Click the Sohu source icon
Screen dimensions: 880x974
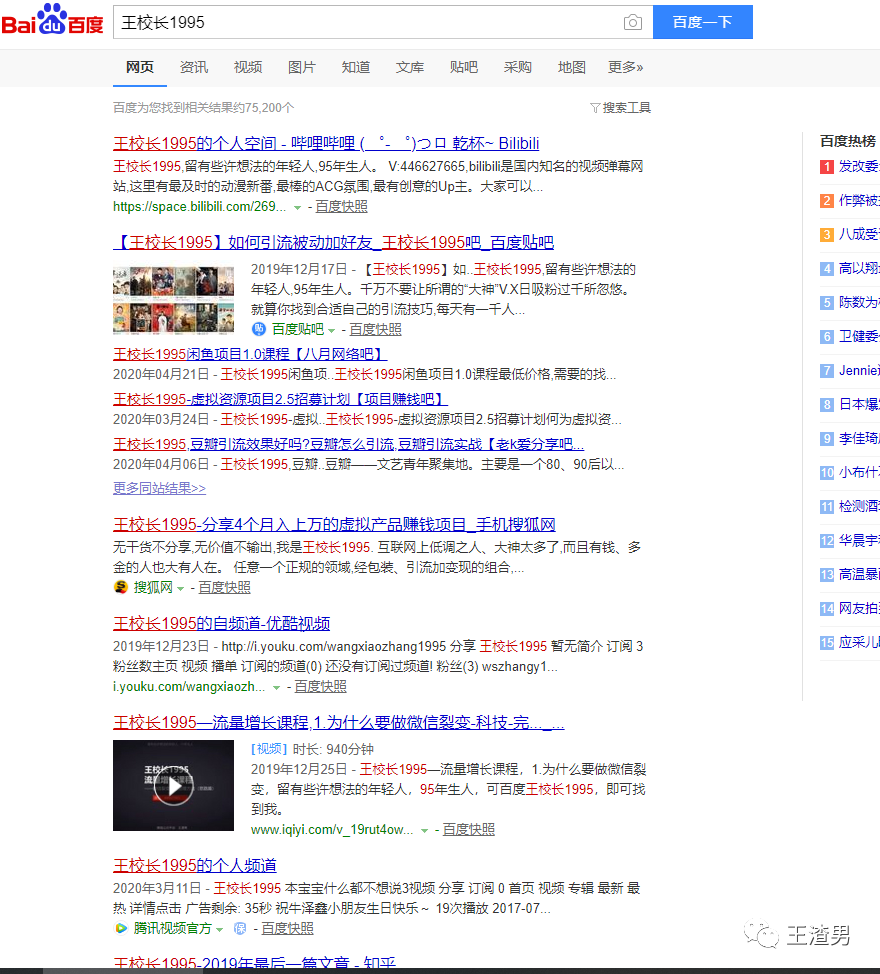pyautogui.click(x=121, y=587)
